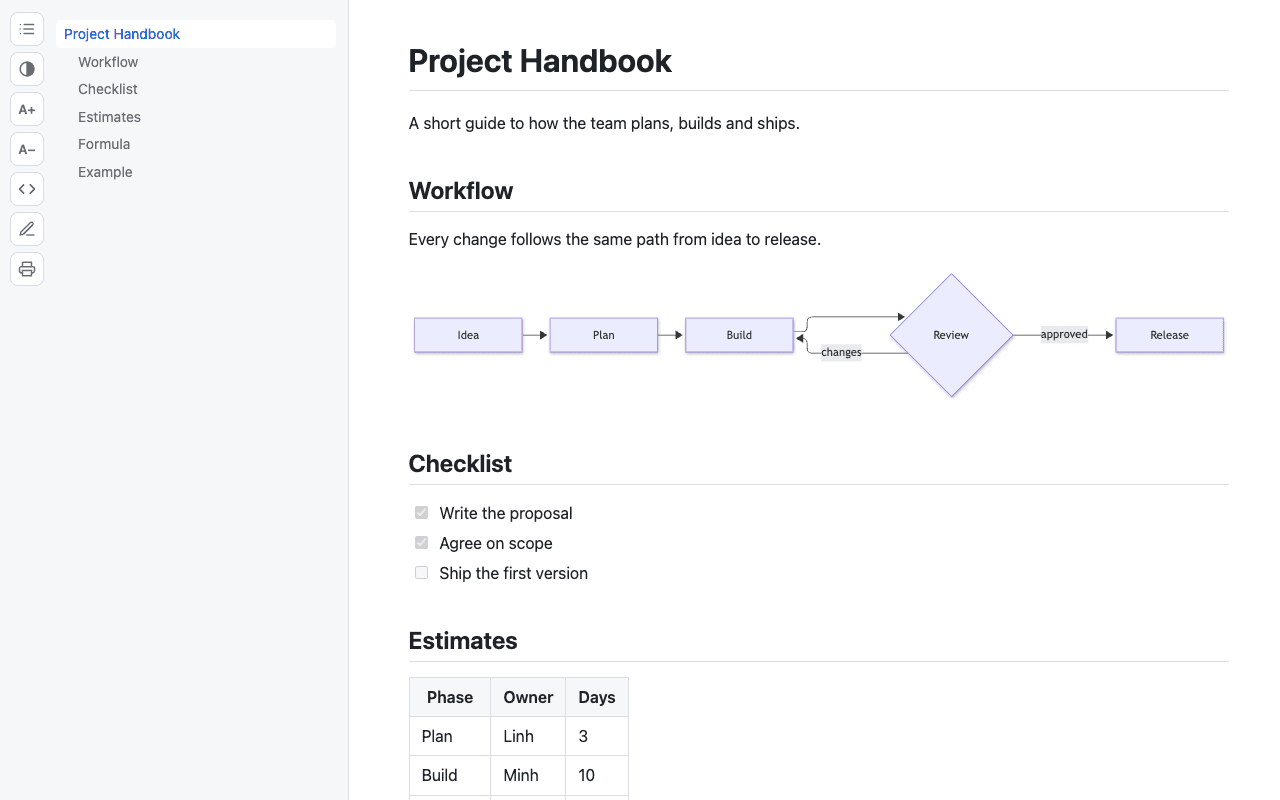Image resolution: width=1280 pixels, height=800 pixels.
Task: Select the Release node in the flowchart
Action: tap(1169, 335)
